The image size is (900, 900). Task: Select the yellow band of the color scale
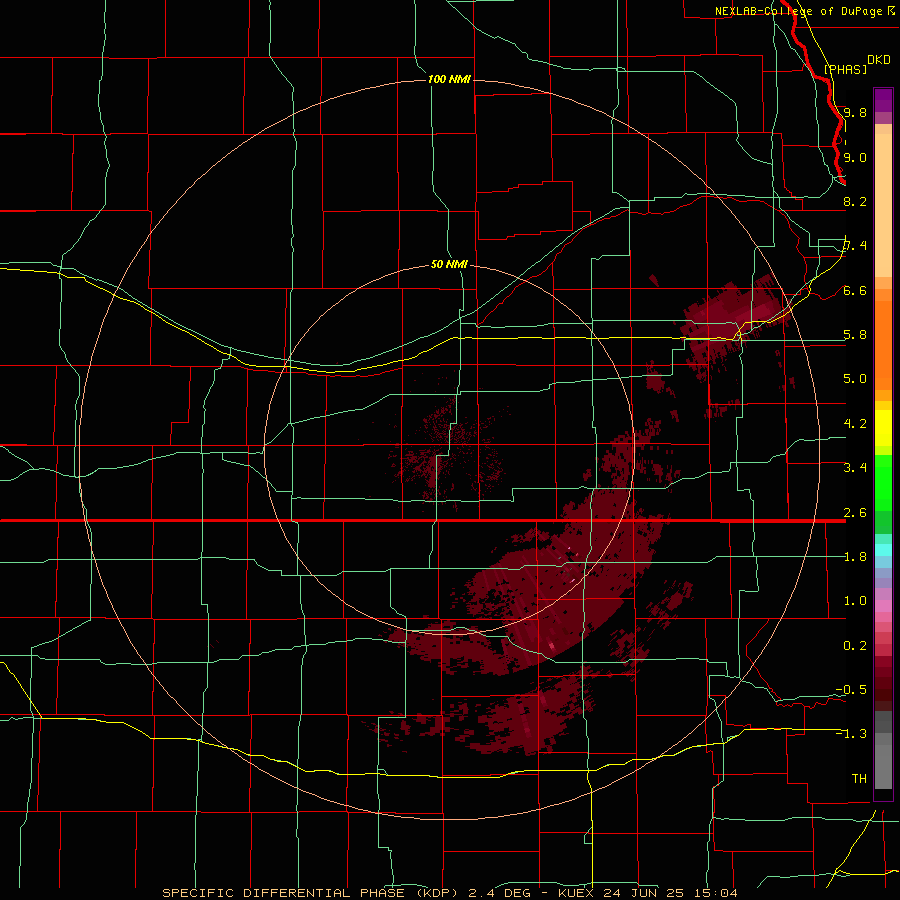click(883, 428)
